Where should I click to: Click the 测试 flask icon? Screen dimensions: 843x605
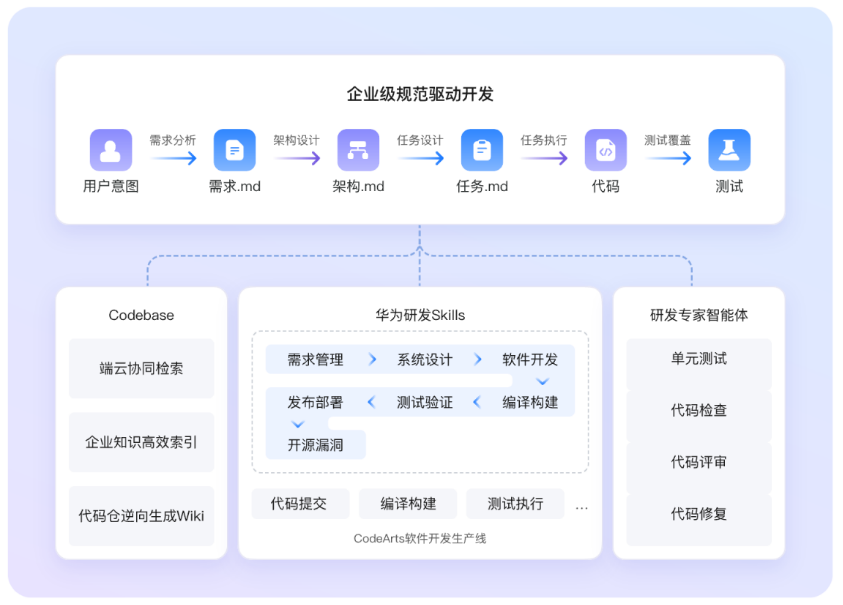[x=729, y=150]
